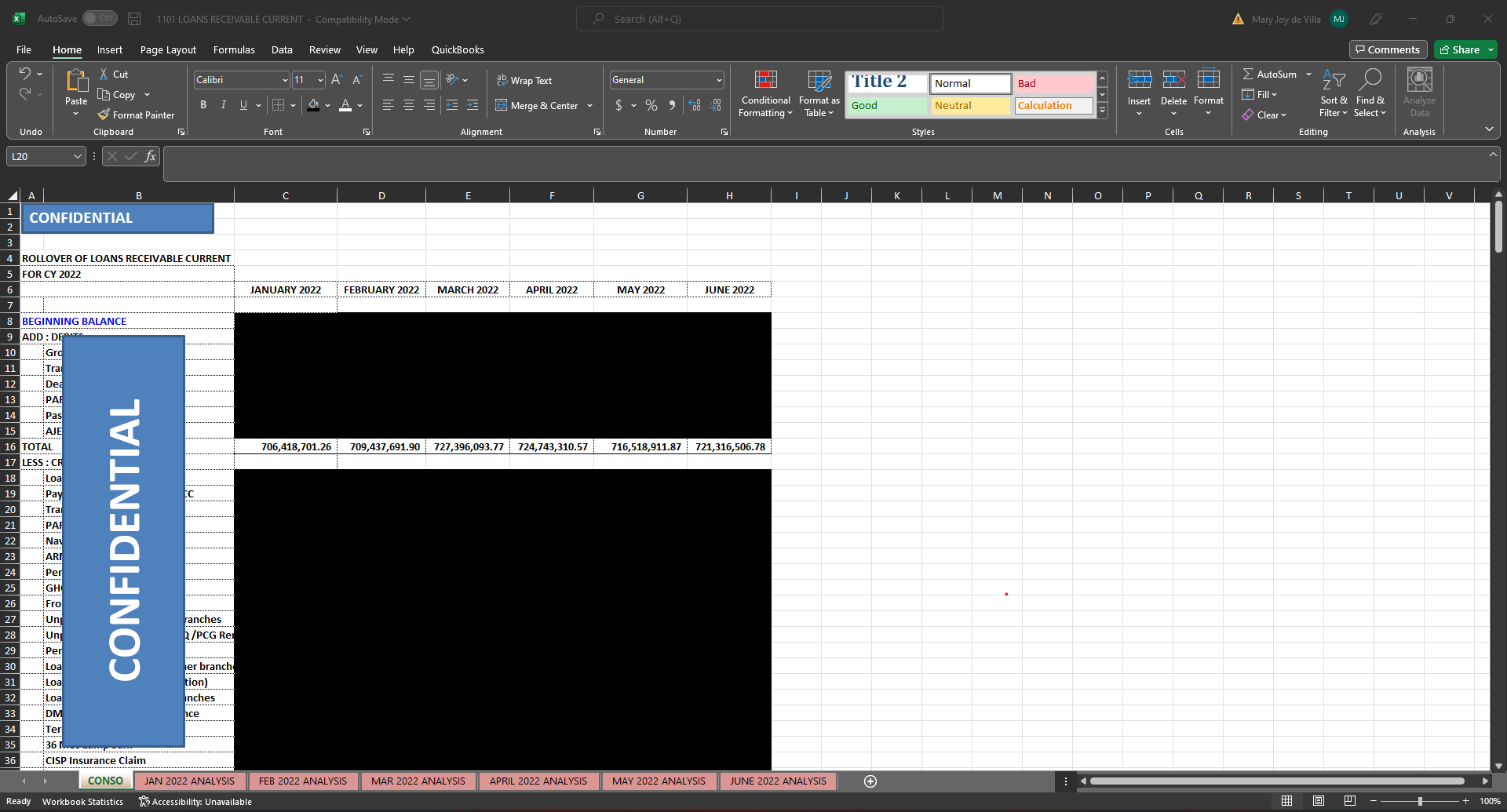
Task: Click the Search box in title bar
Action: tap(759, 19)
